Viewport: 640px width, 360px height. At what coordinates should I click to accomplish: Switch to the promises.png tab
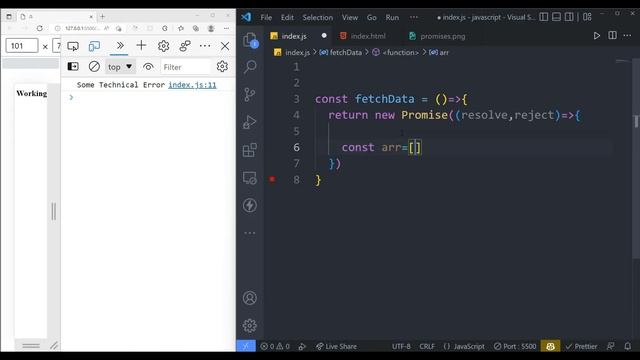click(443, 36)
